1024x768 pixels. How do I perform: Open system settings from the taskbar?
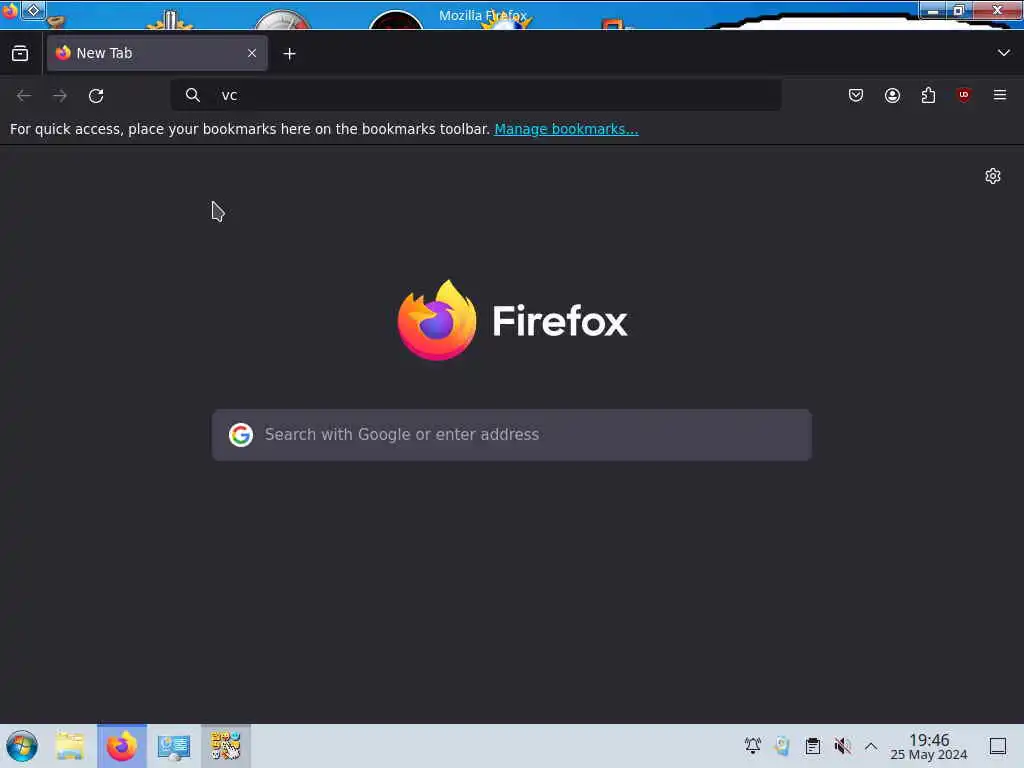(x=174, y=746)
